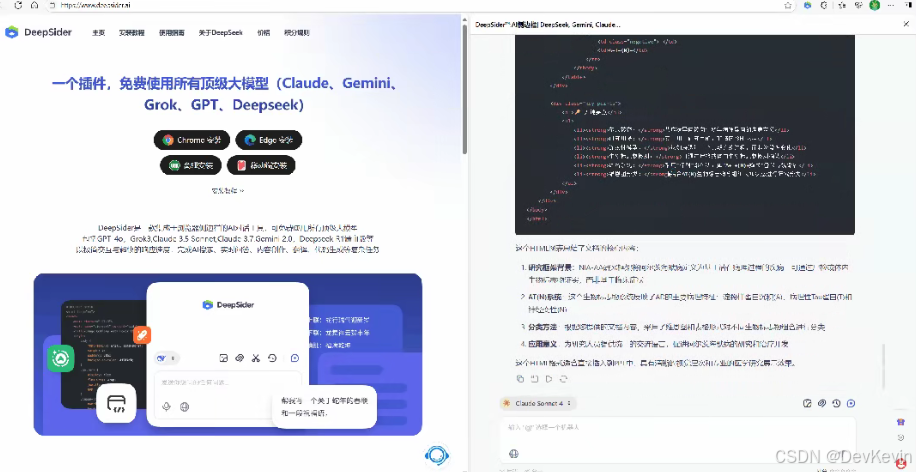Image resolution: width=916 pixels, height=472 pixels.
Task: Open the 价格 nav item
Action: pos(263,33)
